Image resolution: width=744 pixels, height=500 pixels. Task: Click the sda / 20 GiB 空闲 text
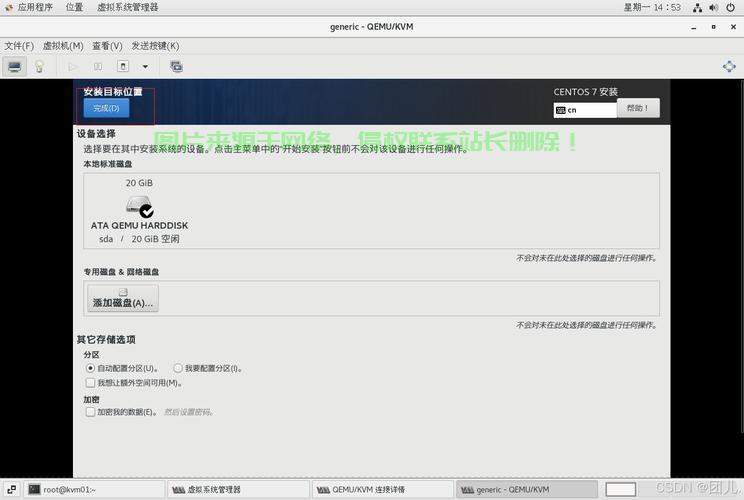[x=139, y=239]
